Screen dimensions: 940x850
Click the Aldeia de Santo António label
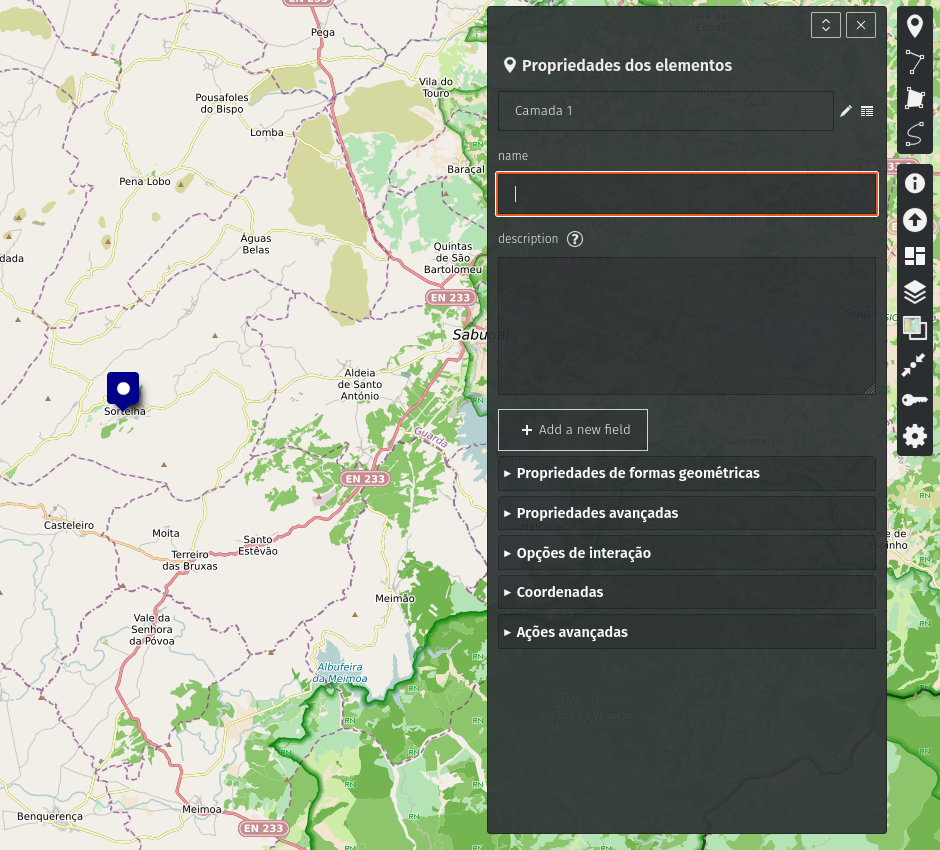pos(360,384)
